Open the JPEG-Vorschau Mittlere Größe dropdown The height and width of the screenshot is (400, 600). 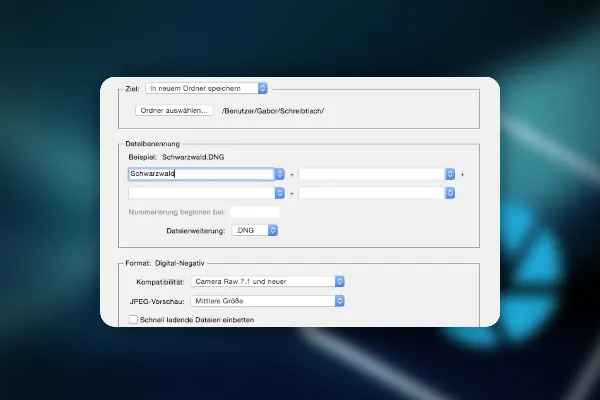(267, 301)
